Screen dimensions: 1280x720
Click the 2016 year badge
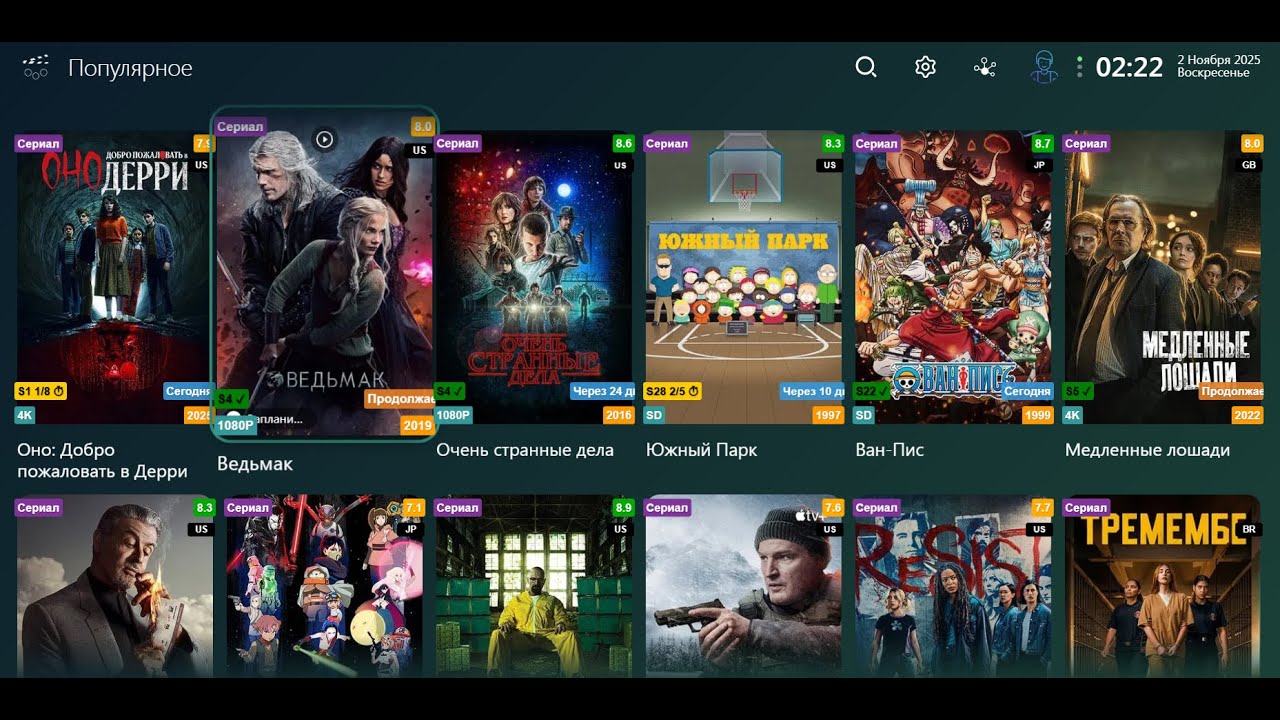click(619, 415)
